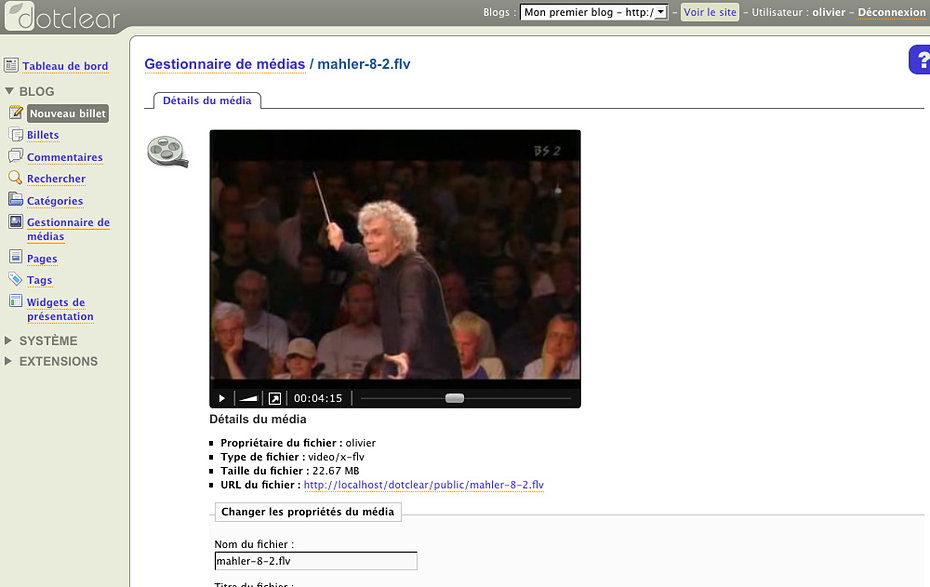Click the Catégories folder icon

[x=15, y=199]
